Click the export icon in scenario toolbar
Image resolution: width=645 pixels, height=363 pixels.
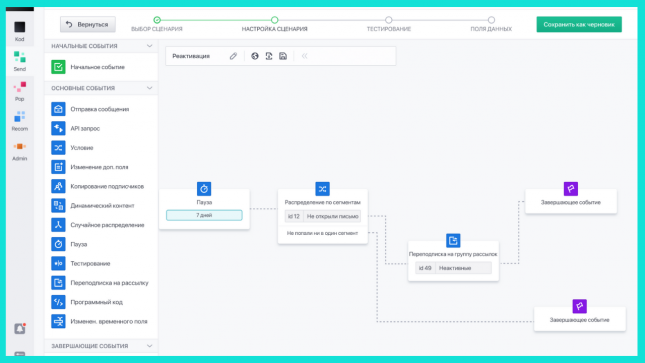click(269, 56)
